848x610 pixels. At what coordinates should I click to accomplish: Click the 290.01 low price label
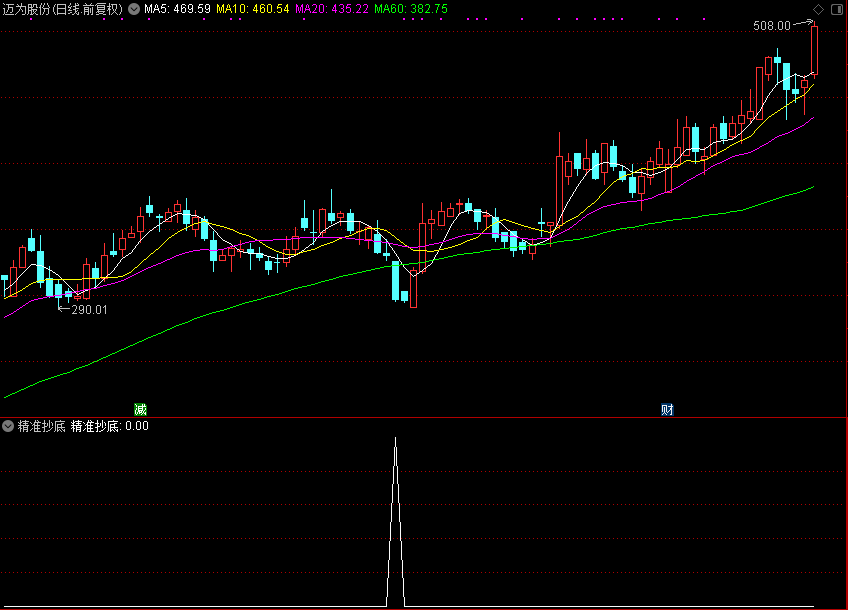point(89,310)
